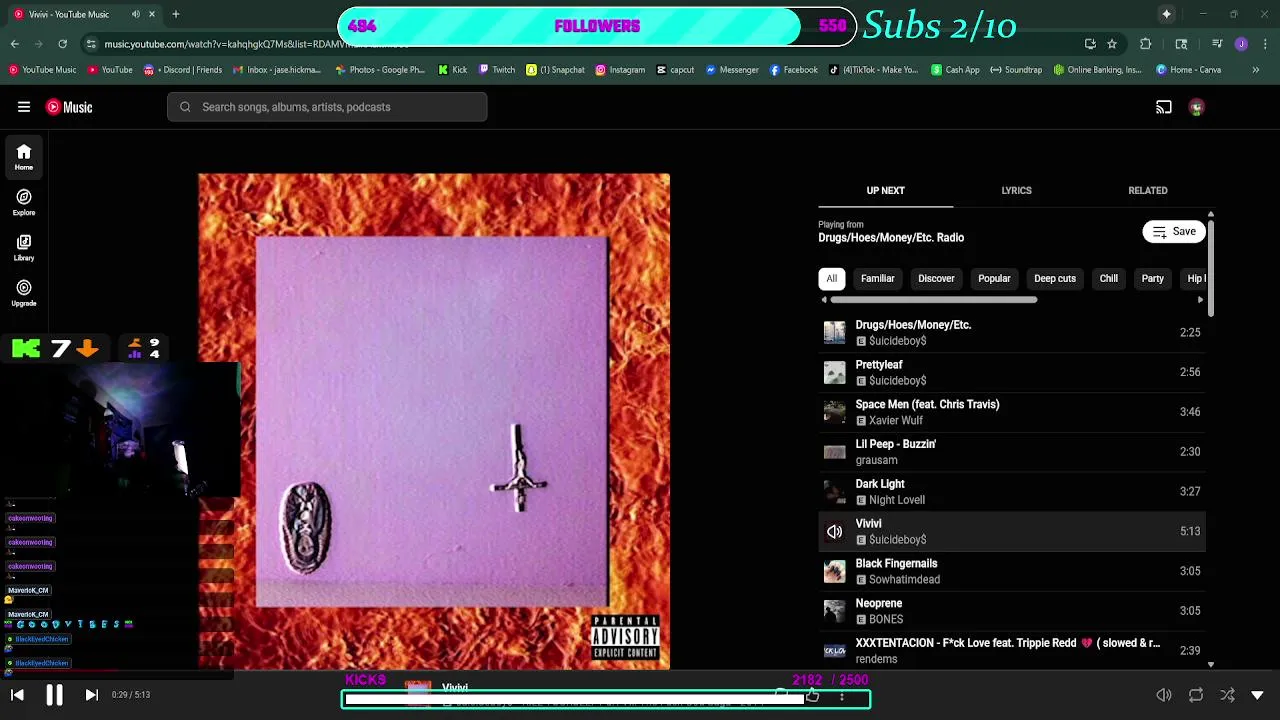Screen dimensions: 1280x720
Task: Open Upgrade in the sidebar
Action: [24, 293]
